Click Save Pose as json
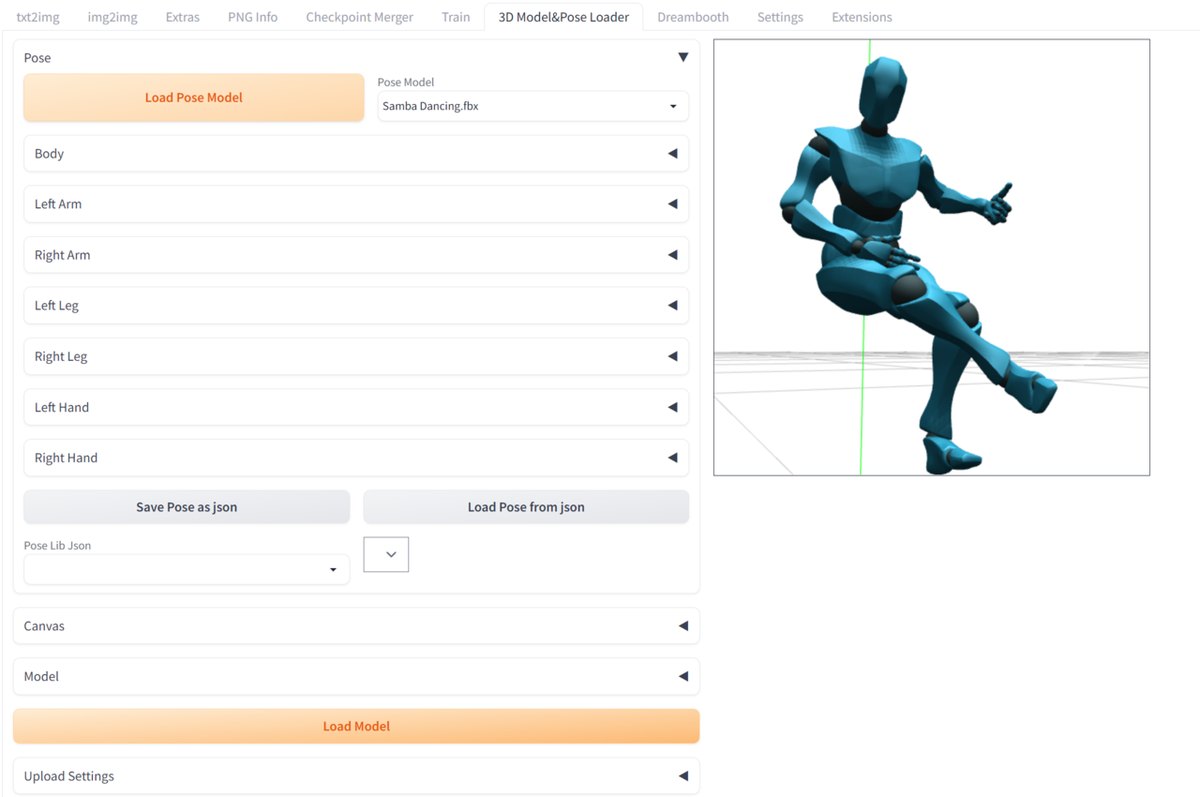Viewport: 1200px width, 797px height. [187, 507]
